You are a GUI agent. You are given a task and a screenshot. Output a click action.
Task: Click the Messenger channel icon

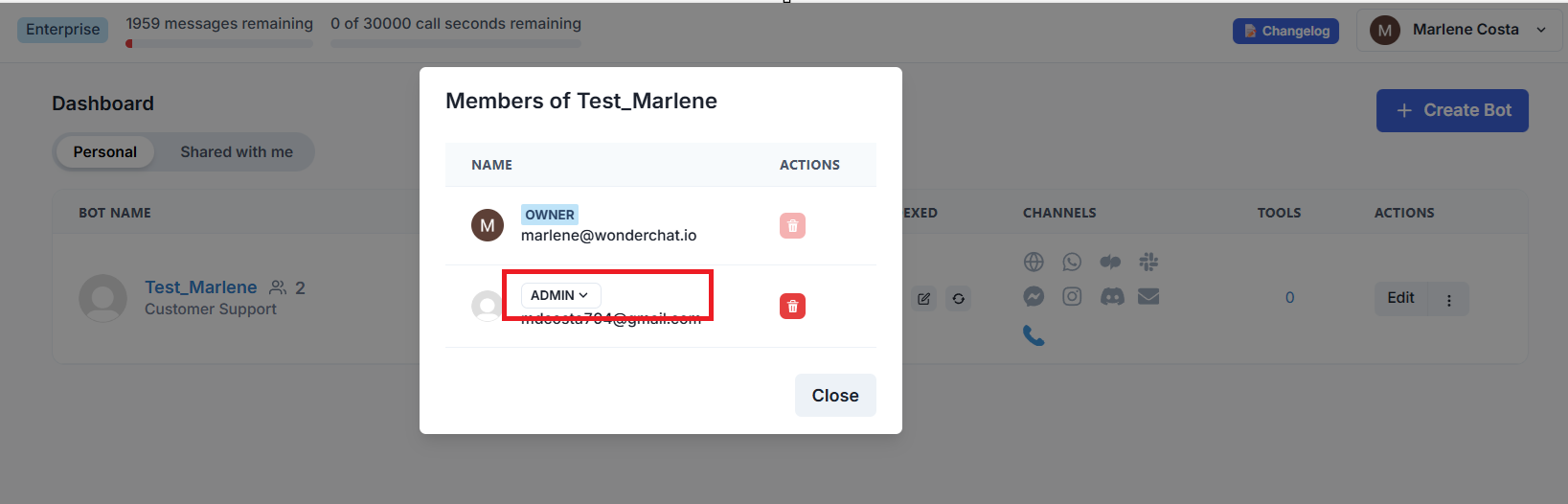[x=1034, y=297]
